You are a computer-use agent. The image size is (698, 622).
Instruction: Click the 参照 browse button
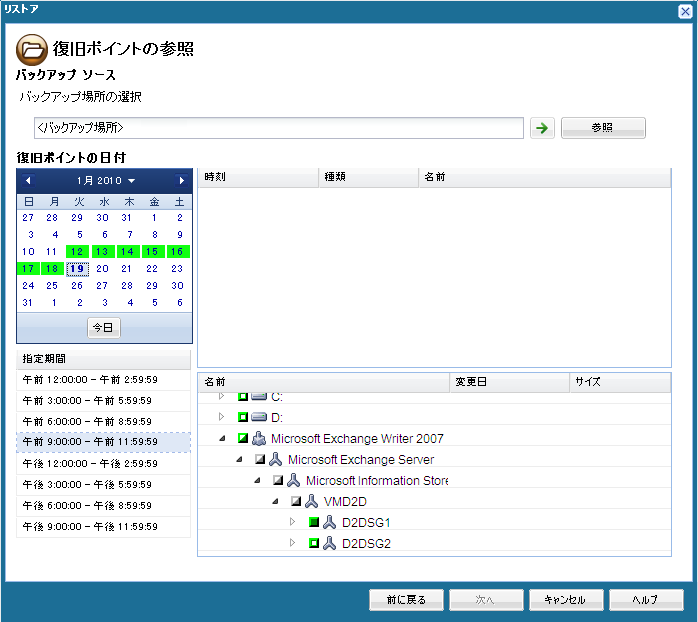tap(603, 128)
